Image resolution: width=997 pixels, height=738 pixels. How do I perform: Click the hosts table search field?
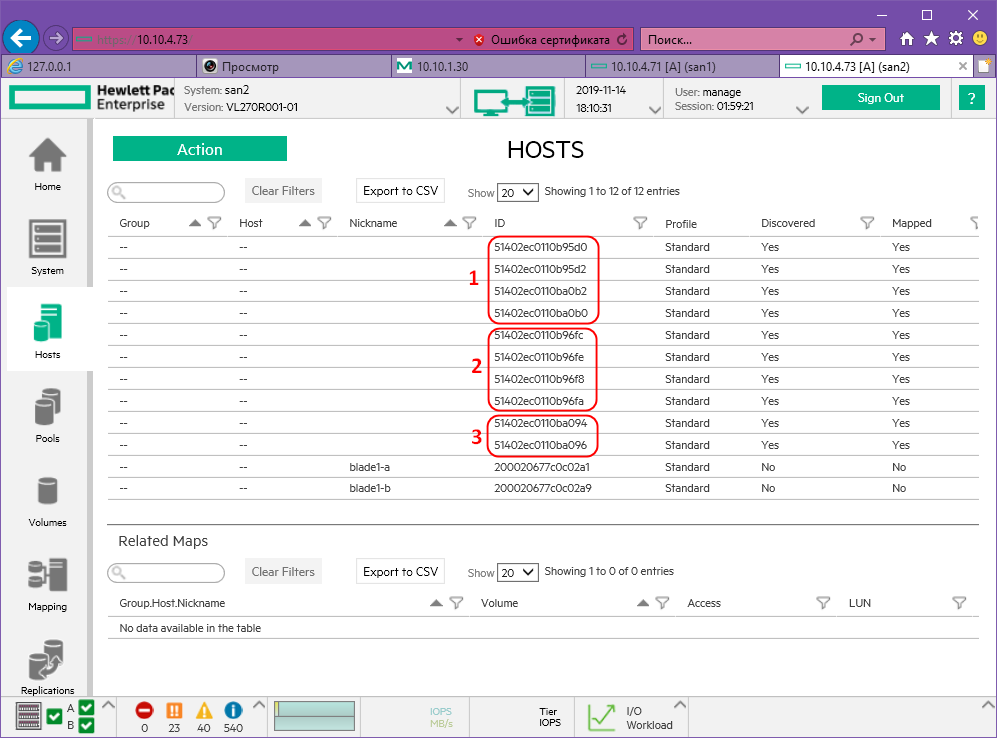tap(166, 192)
